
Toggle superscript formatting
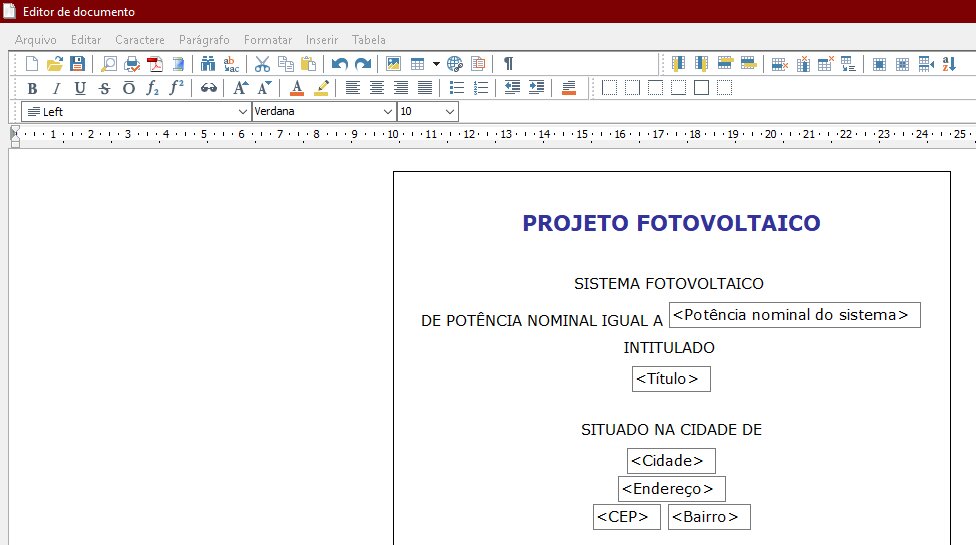177,88
